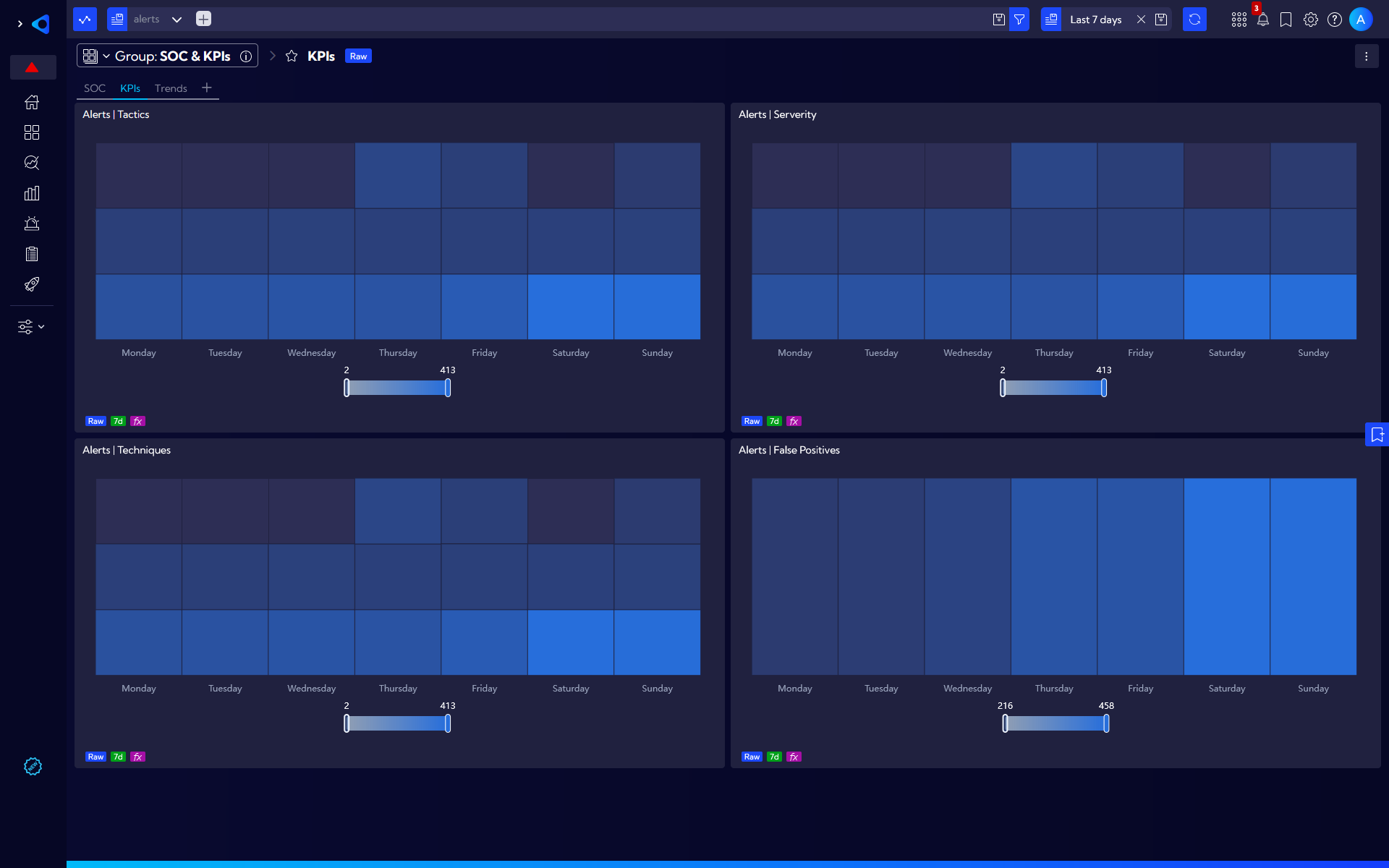Viewport: 1389px width, 868px height.
Task: Open the apps grid launcher icon
Action: [1239, 20]
